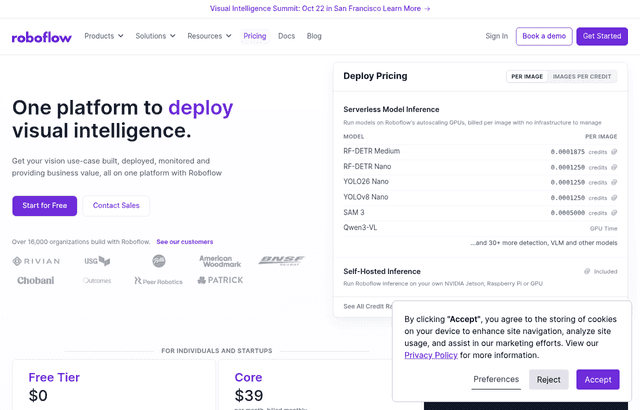Open info icon for YOLO26 Nano

click(614, 182)
